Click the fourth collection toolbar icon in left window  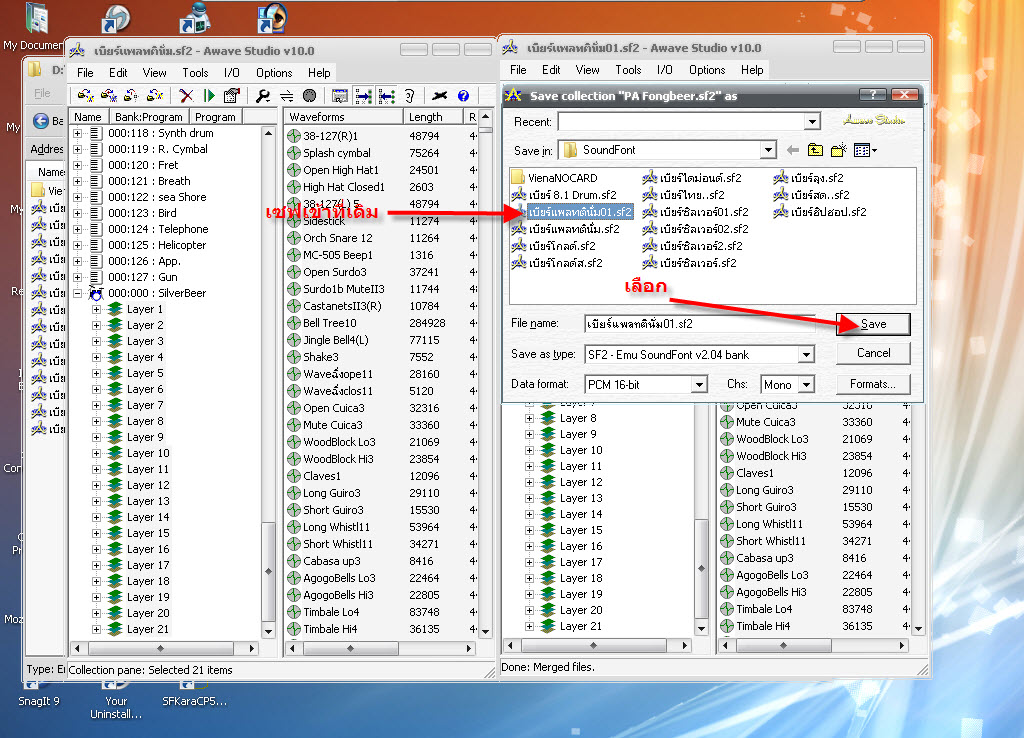(155, 96)
